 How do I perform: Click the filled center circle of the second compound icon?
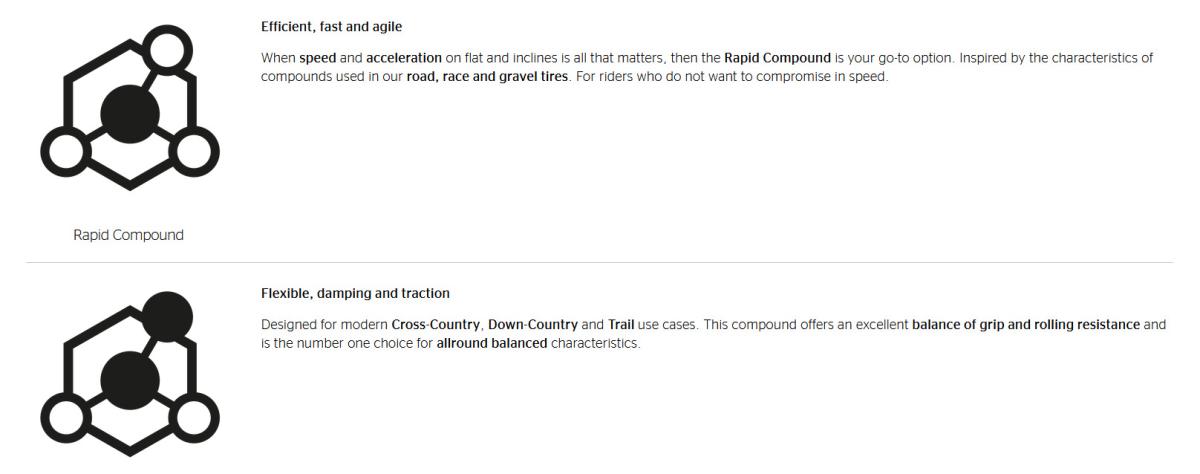tap(130, 379)
